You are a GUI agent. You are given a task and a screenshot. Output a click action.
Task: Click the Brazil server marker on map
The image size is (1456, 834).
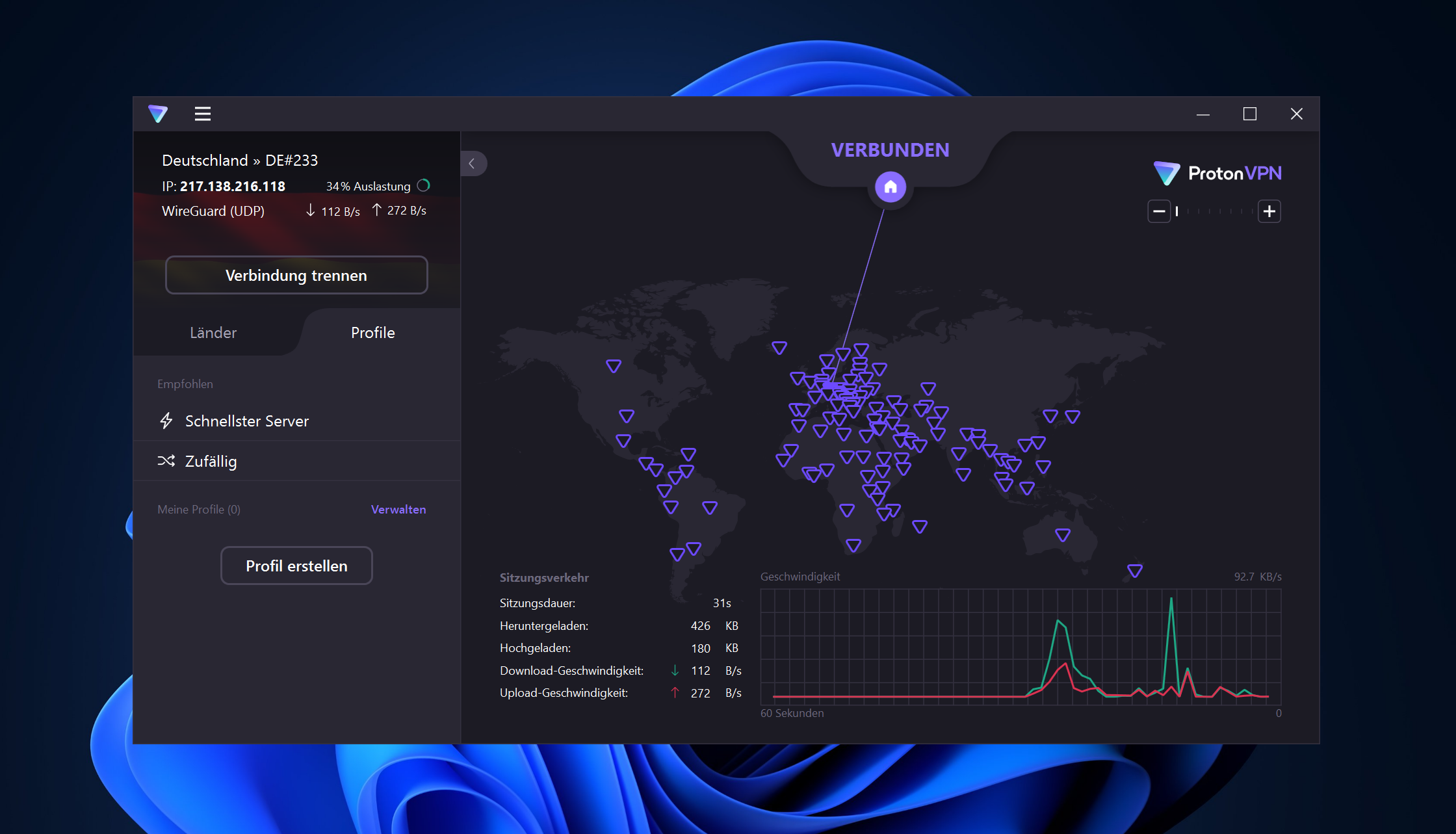[710, 508]
